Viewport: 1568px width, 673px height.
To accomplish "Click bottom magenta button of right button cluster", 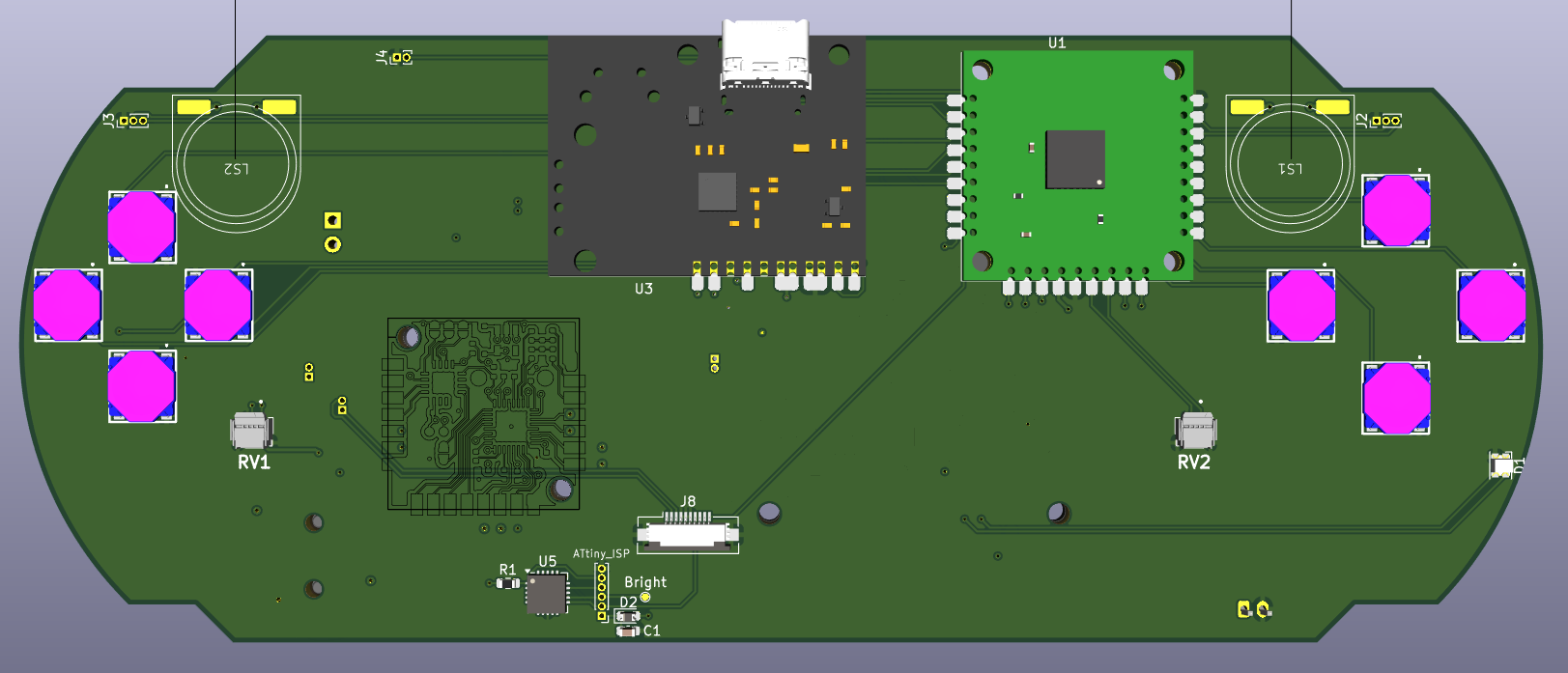I will pyautogui.click(x=1396, y=398).
